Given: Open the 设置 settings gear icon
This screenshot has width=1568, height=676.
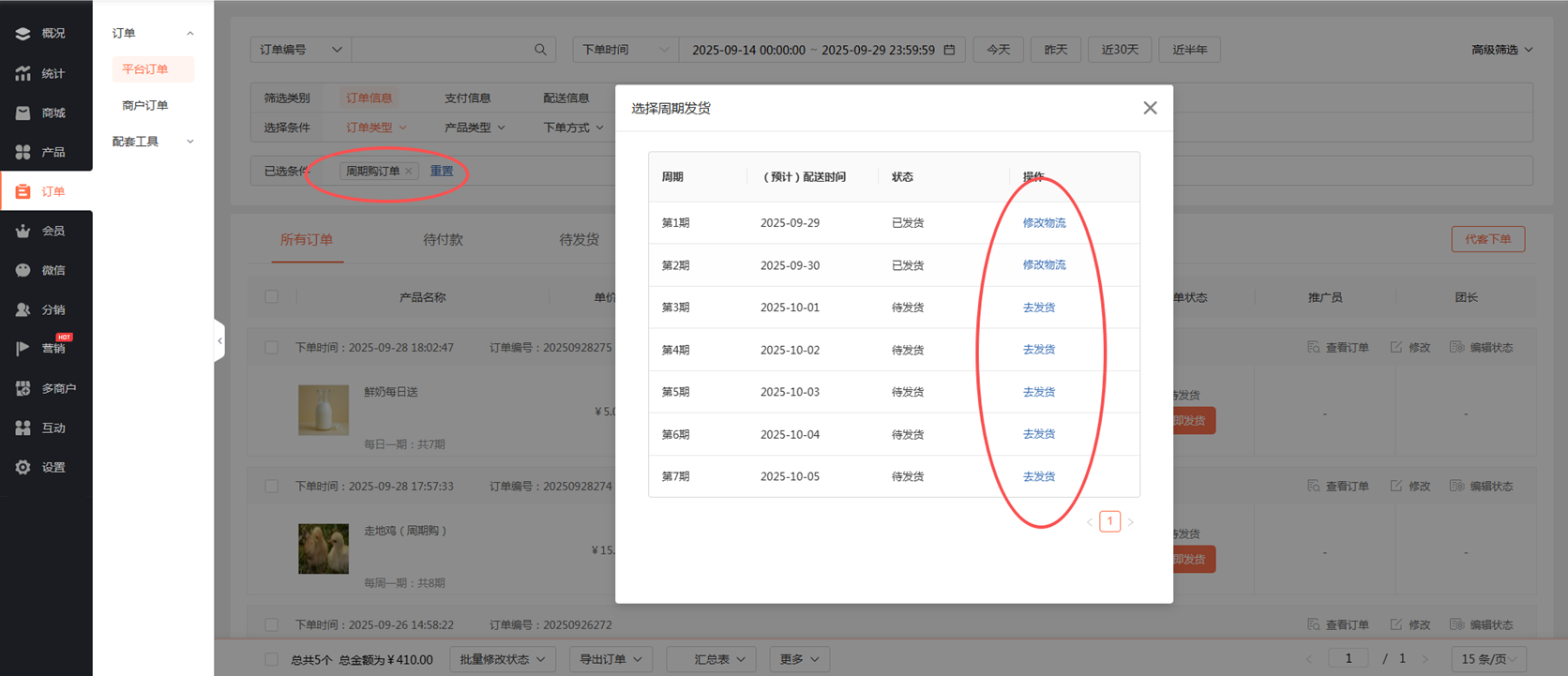Looking at the screenshot, I should 23,467.
